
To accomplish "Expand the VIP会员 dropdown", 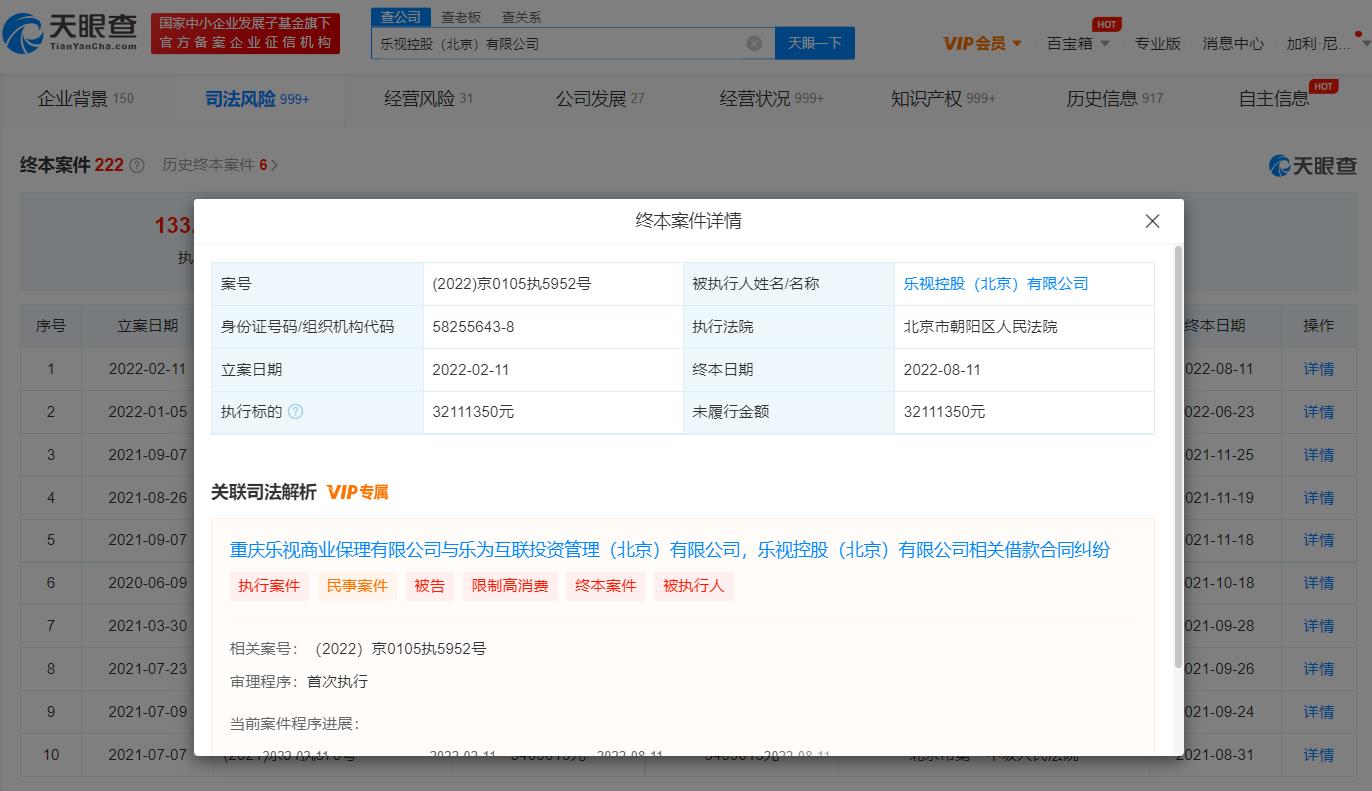I will tap(982, 43).
